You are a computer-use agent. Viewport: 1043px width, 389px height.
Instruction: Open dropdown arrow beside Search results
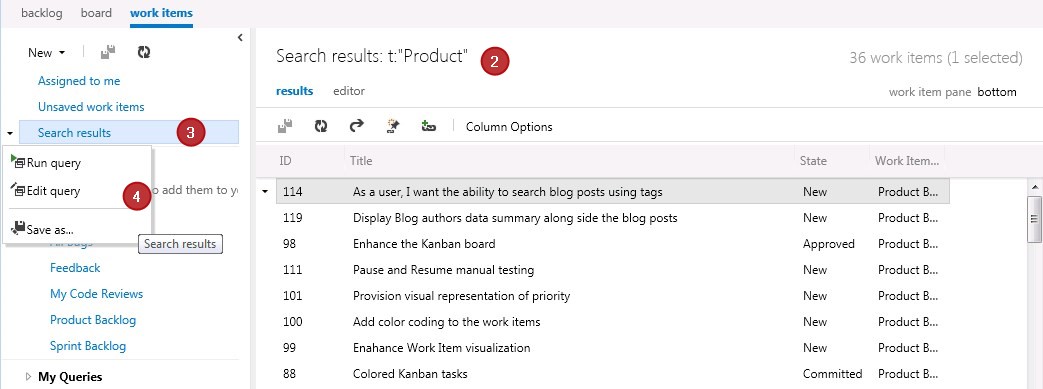coord(9,133)
